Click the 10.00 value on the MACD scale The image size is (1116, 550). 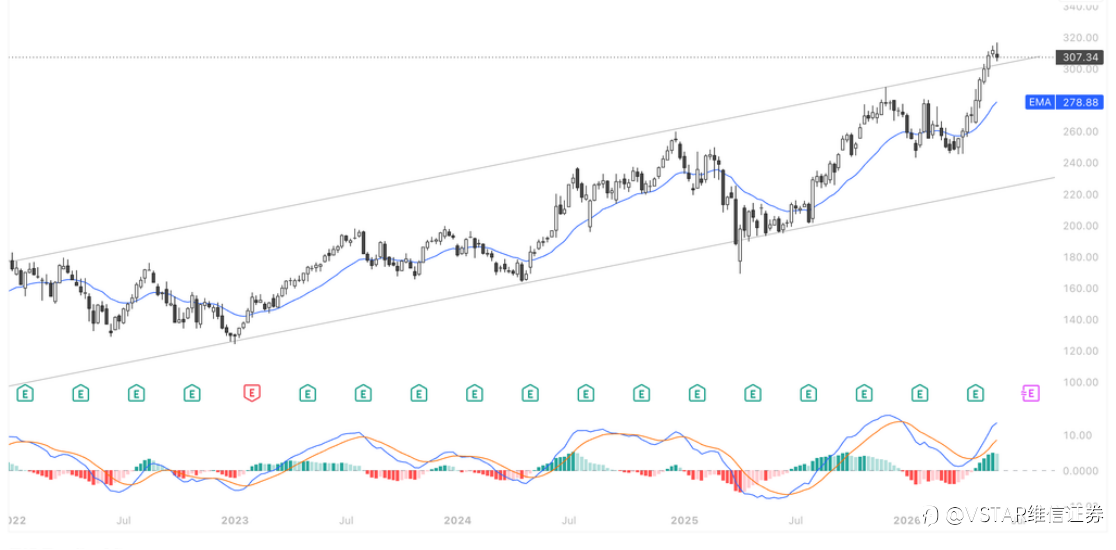(x=1083, y=435)
